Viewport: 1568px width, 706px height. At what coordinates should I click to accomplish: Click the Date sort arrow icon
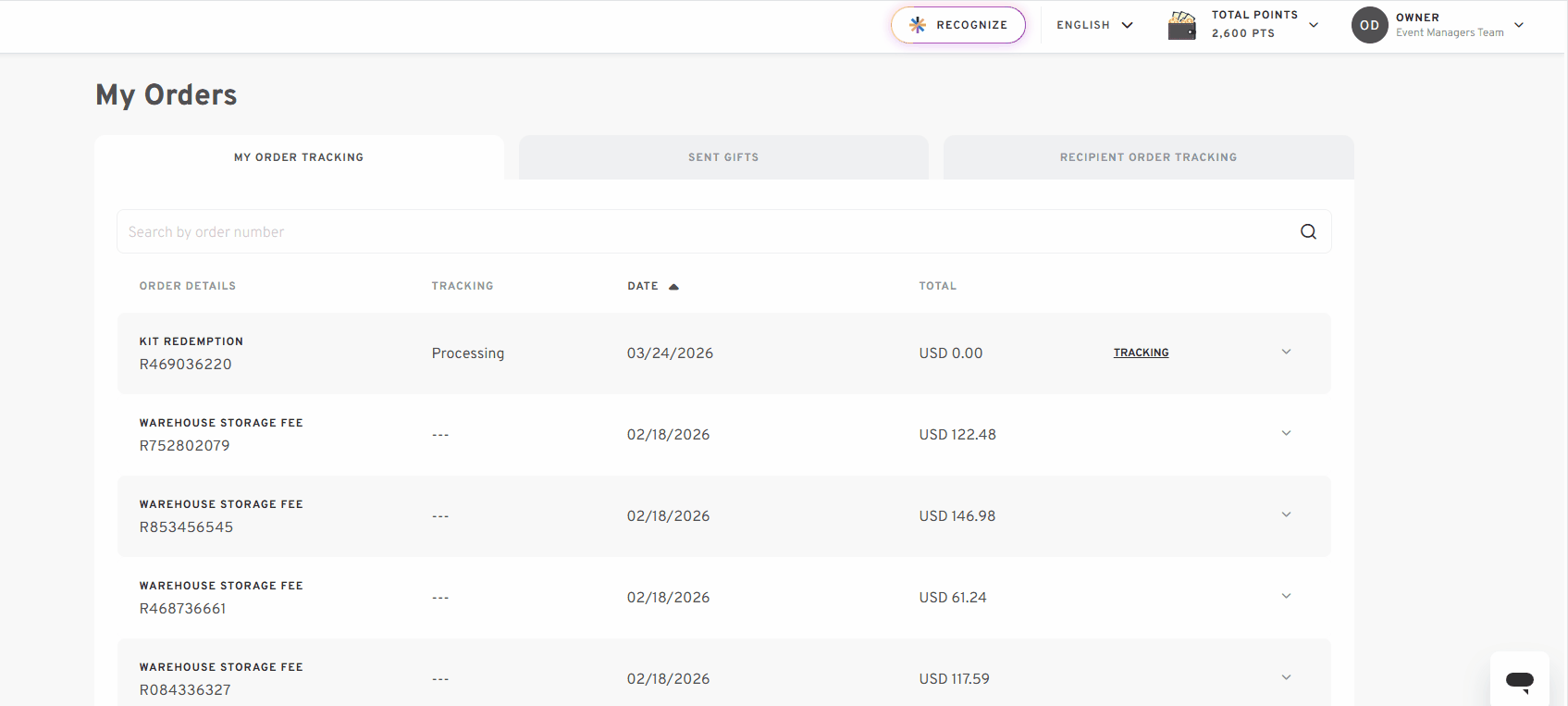(x=673, y=287)
